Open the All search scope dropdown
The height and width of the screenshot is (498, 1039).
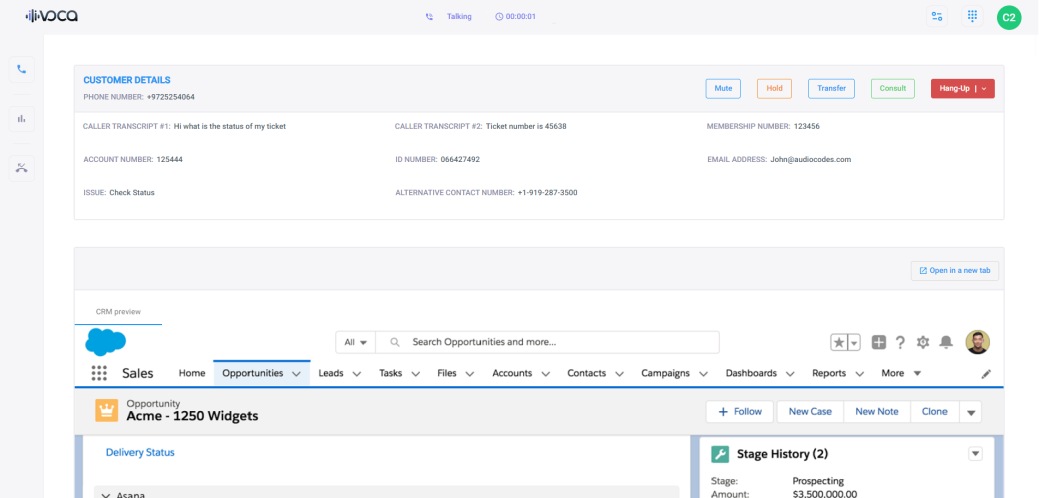pyautogui.click(x=355, y=342)
